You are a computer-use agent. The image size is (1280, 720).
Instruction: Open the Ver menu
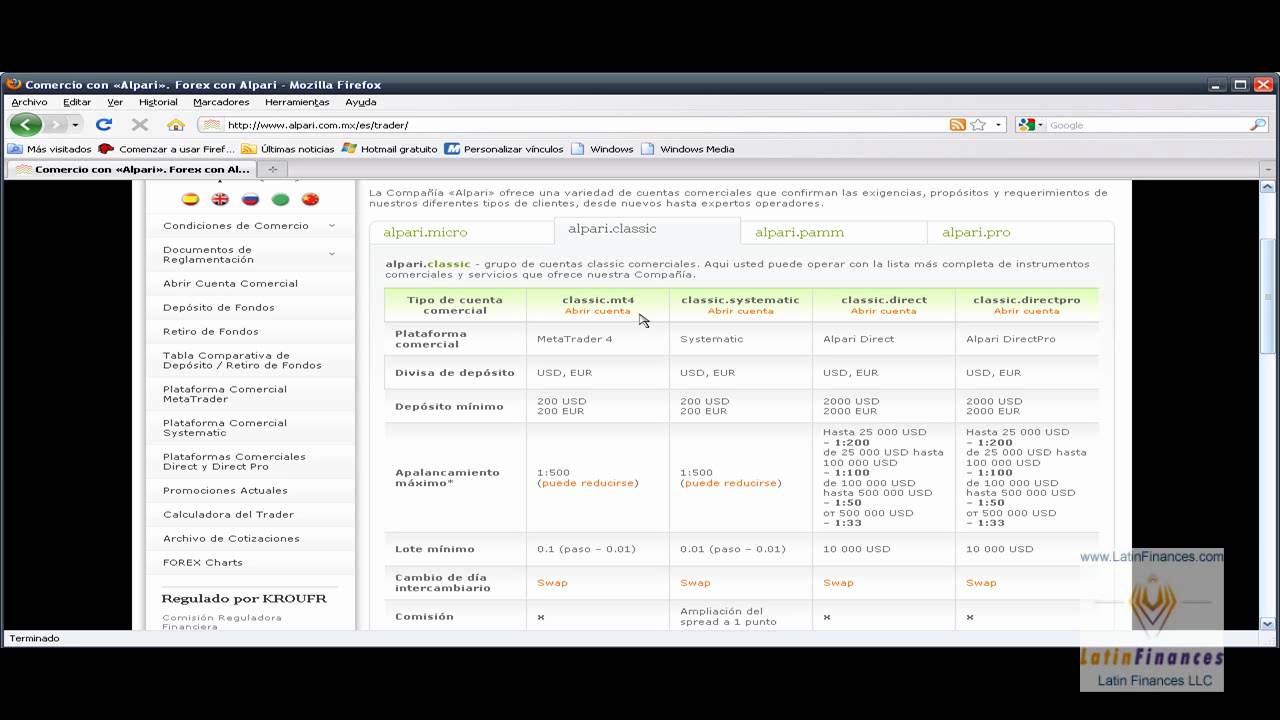click(x=115, y=102)
